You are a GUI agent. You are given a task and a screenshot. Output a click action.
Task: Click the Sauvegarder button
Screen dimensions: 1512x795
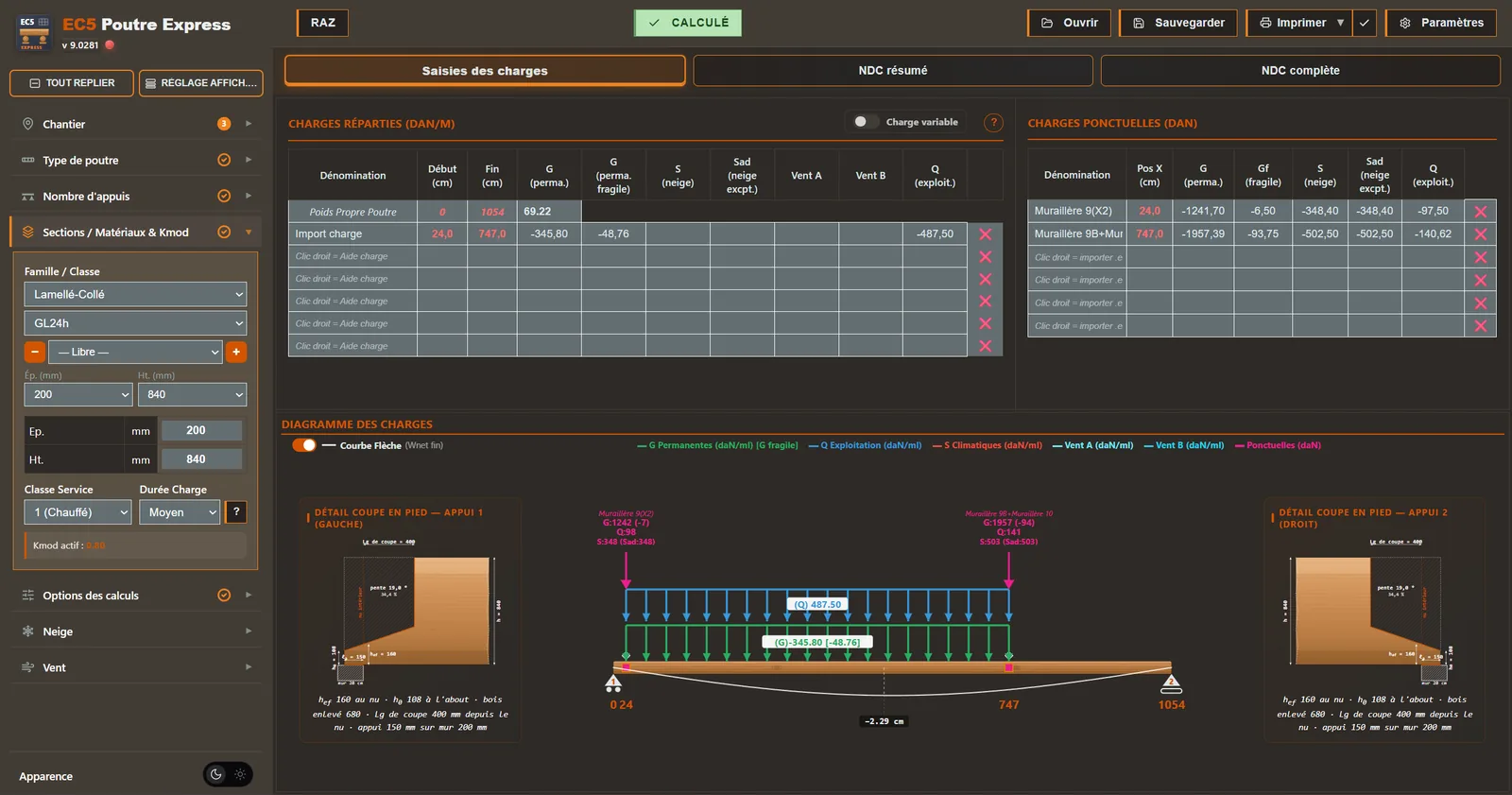(x=1178, y=23)
